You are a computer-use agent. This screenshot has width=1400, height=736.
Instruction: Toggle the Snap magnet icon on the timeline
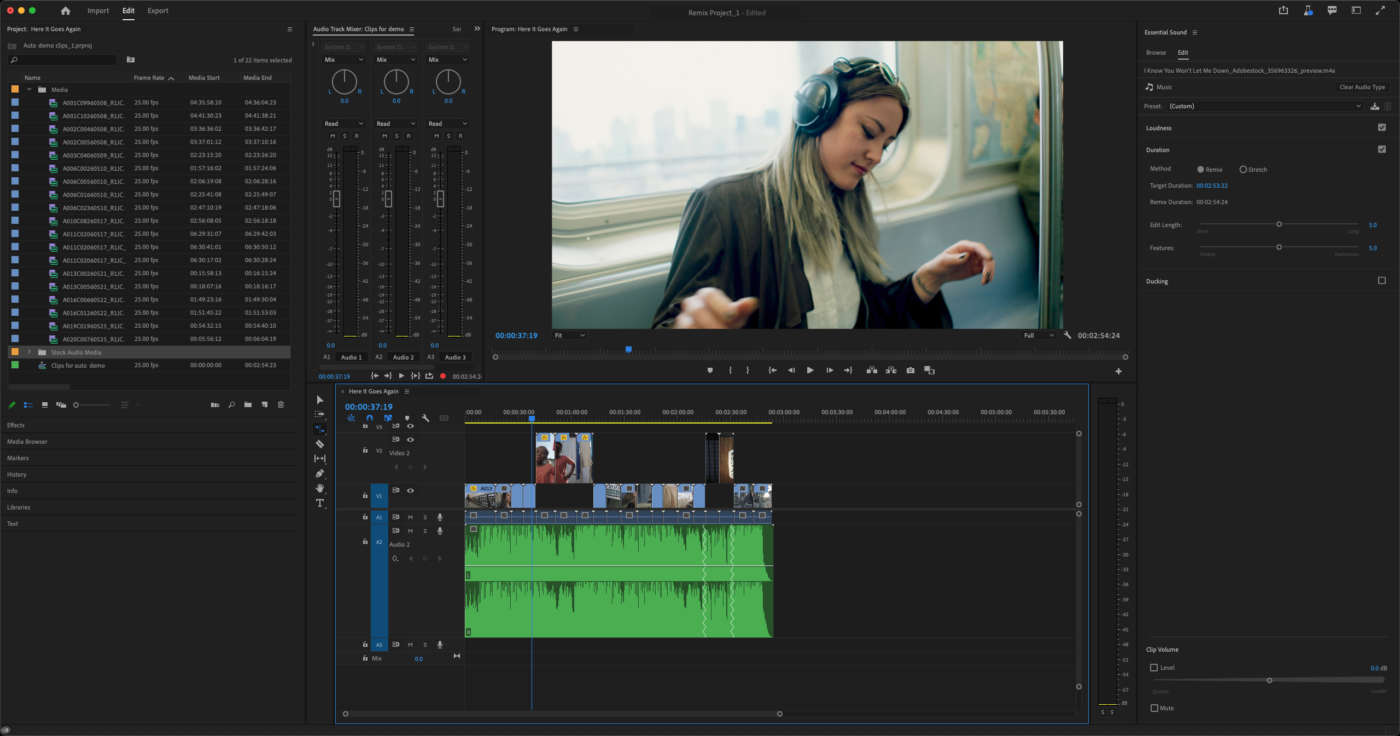[369, 418]
